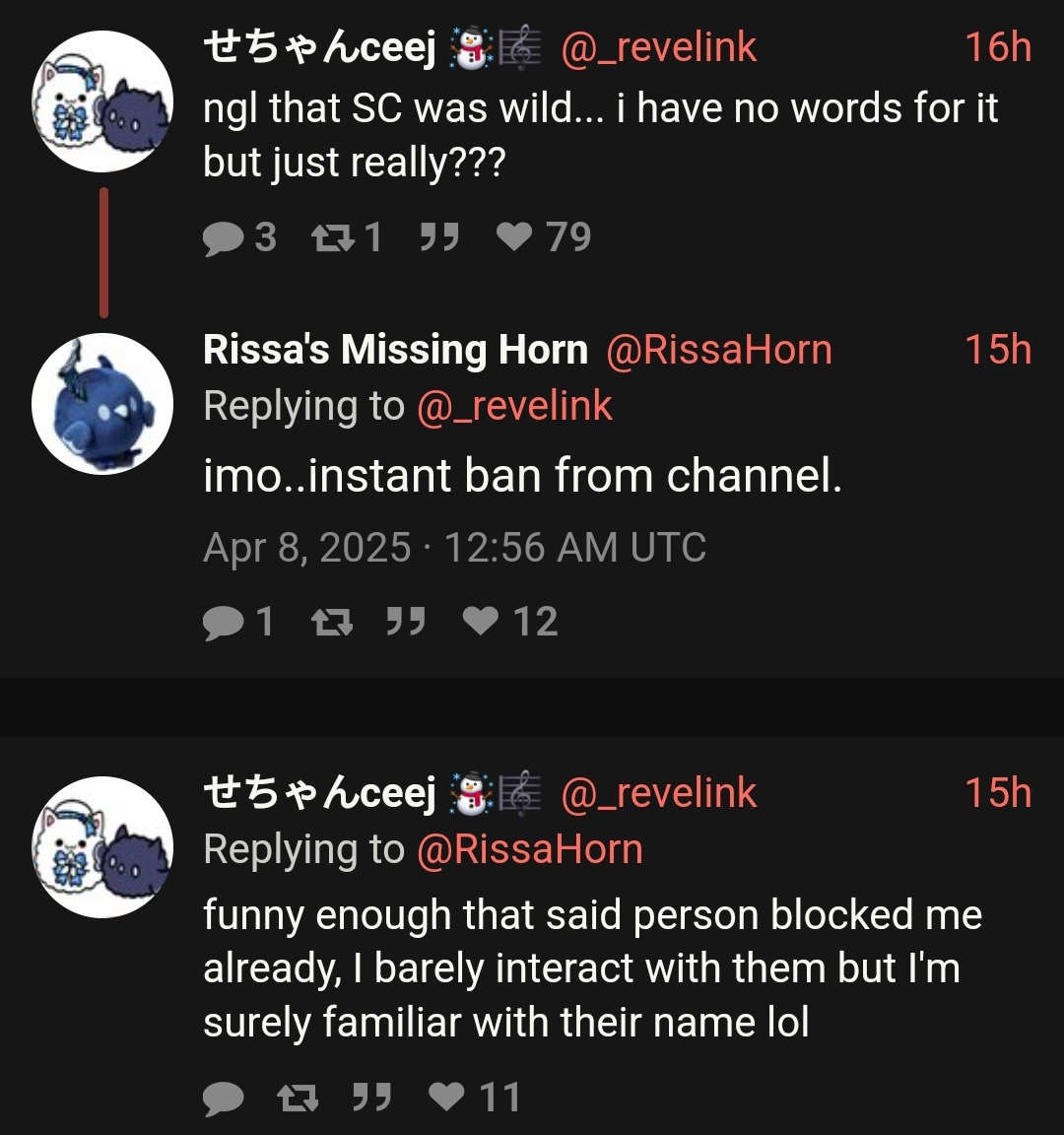Retweet the 'funny enough' tweet
The image size is (1064, 1135).
coord(298,1098)
